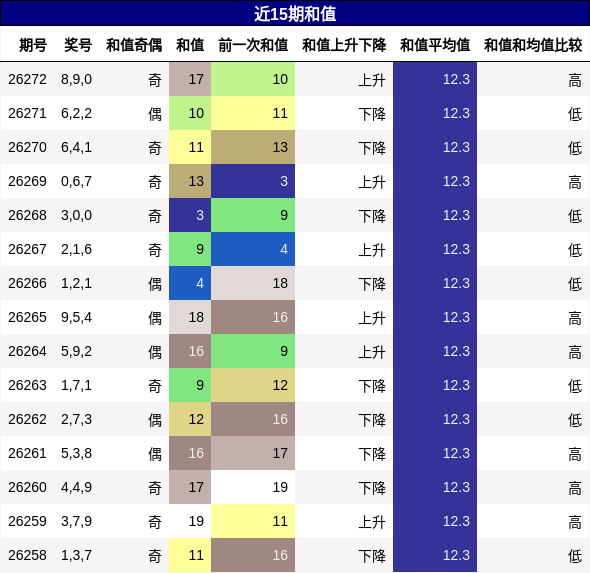Click previous sum 4 in row 26267
Screen dimensions: 590x573
[x=253, y=249]
